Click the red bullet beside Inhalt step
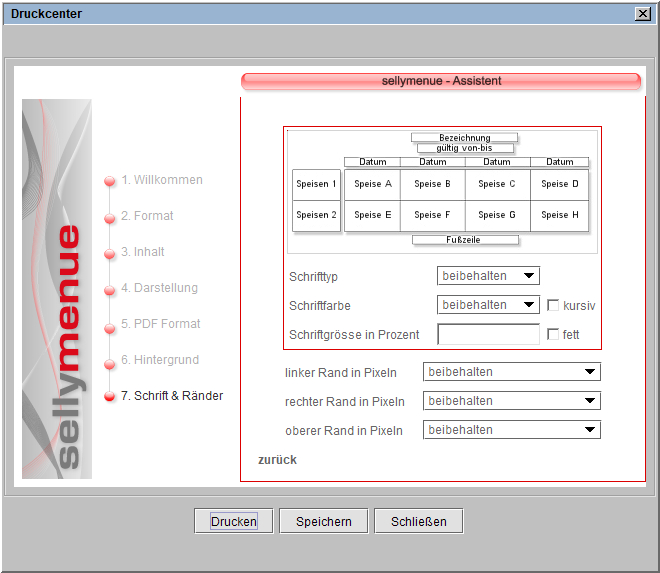This screenshot has height=573, width=660. click(110, 254)
